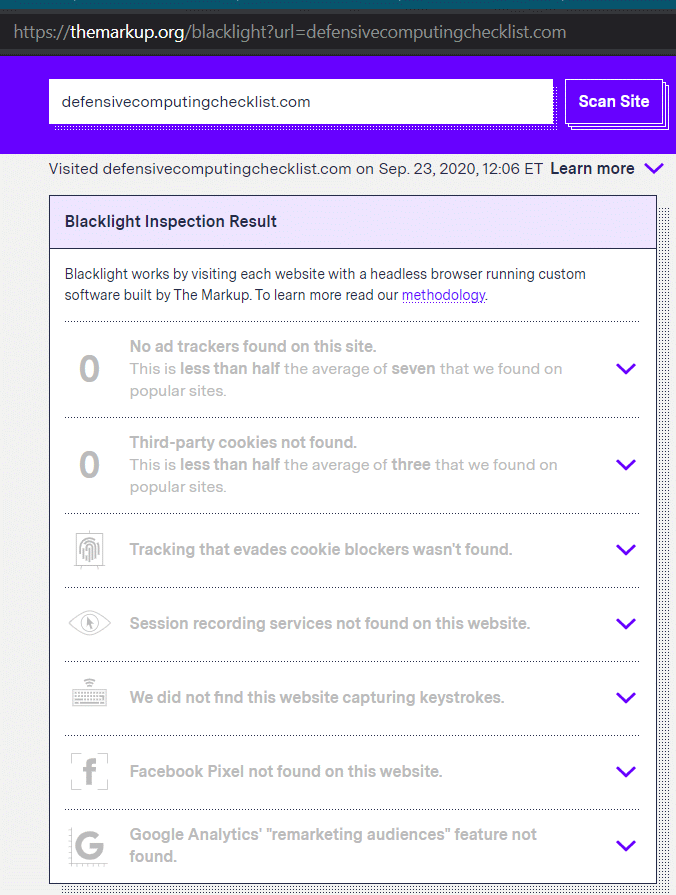Open session recording services details chevron
The image size is (676, 895).
(x=626, y=624)
